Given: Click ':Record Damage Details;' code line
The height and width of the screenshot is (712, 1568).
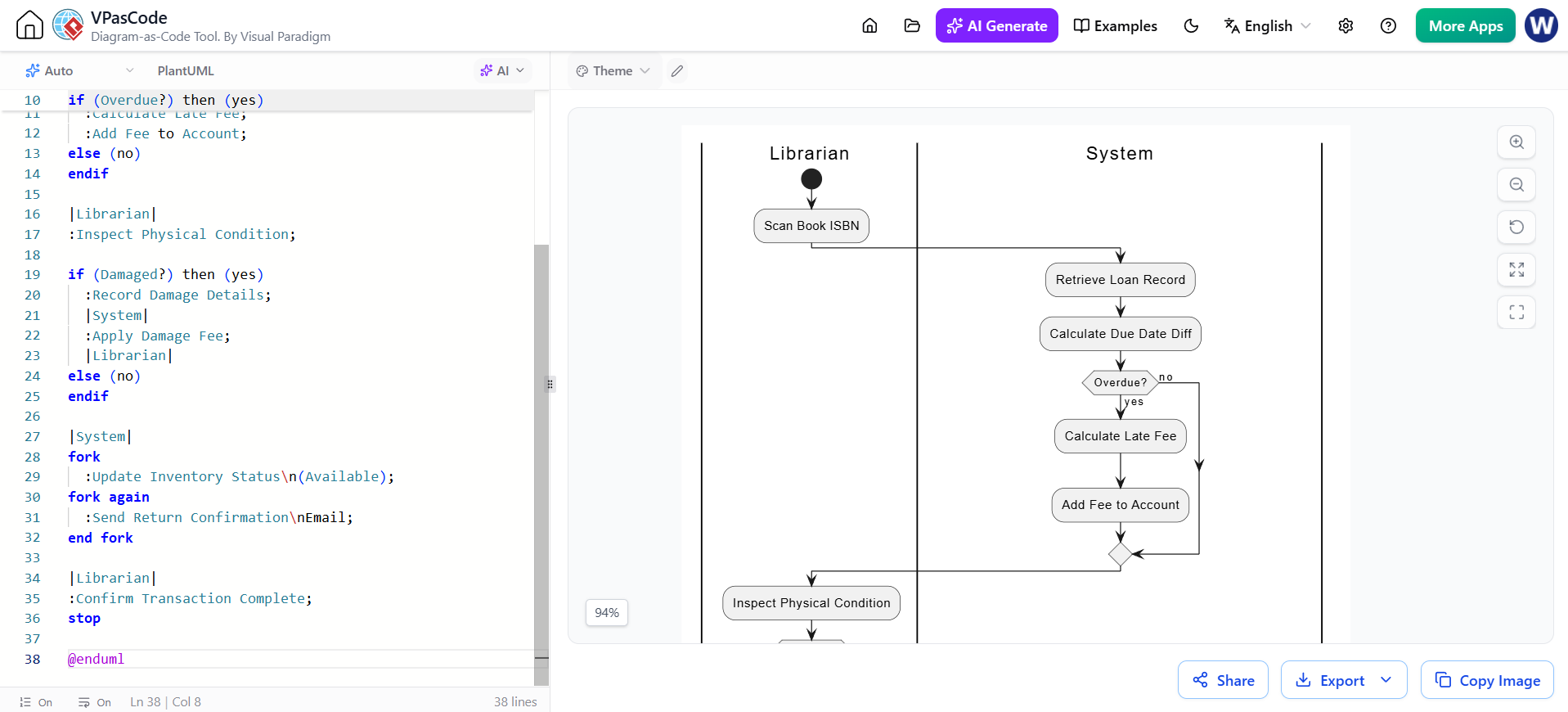Looking at the screenshot, I should point(178,295).
